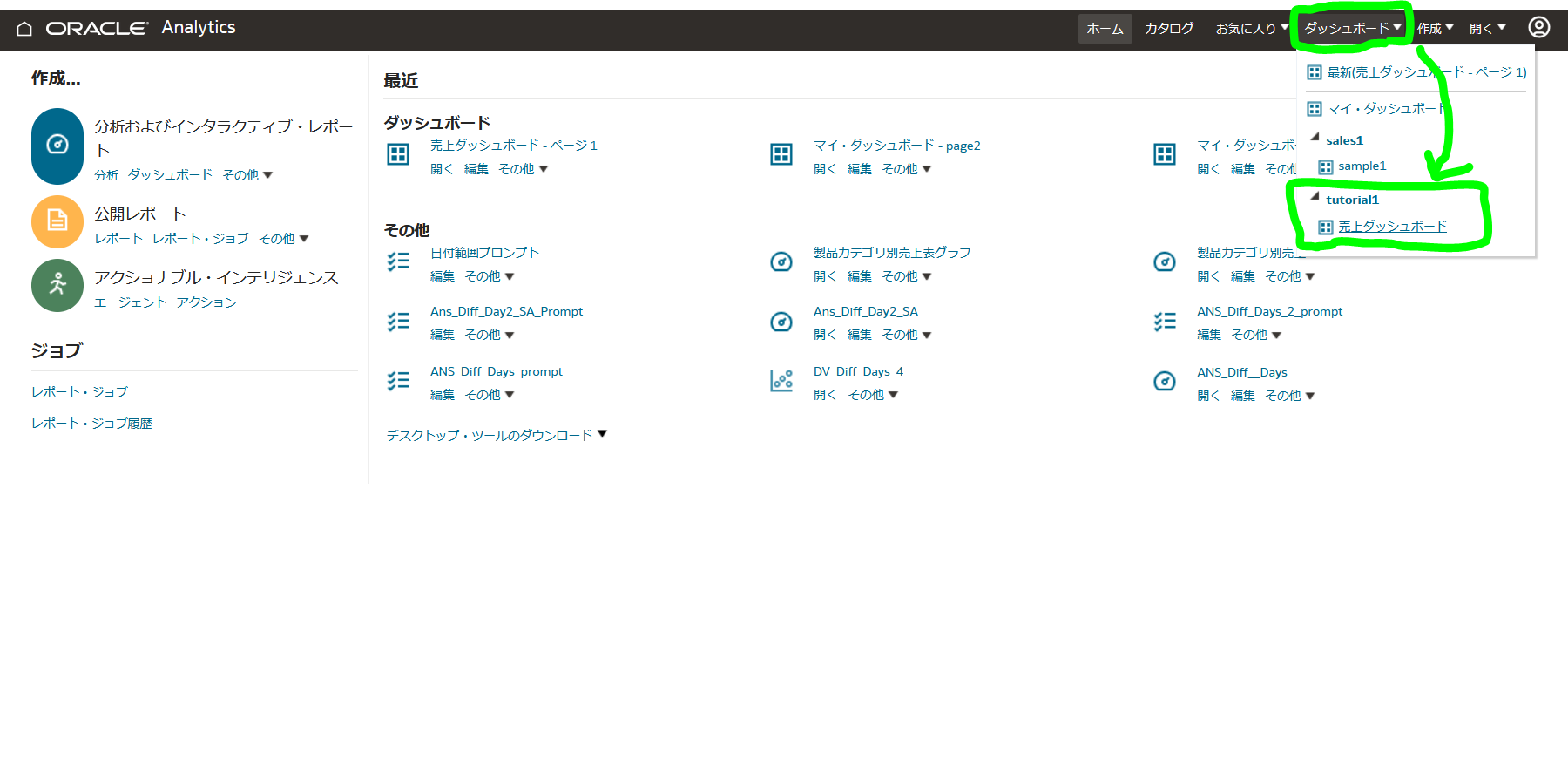This screenshot has height=767, width=1568.
Task: Click the orange Published Reports document icon
Action: pyautogui.click(x=57, y=221)
